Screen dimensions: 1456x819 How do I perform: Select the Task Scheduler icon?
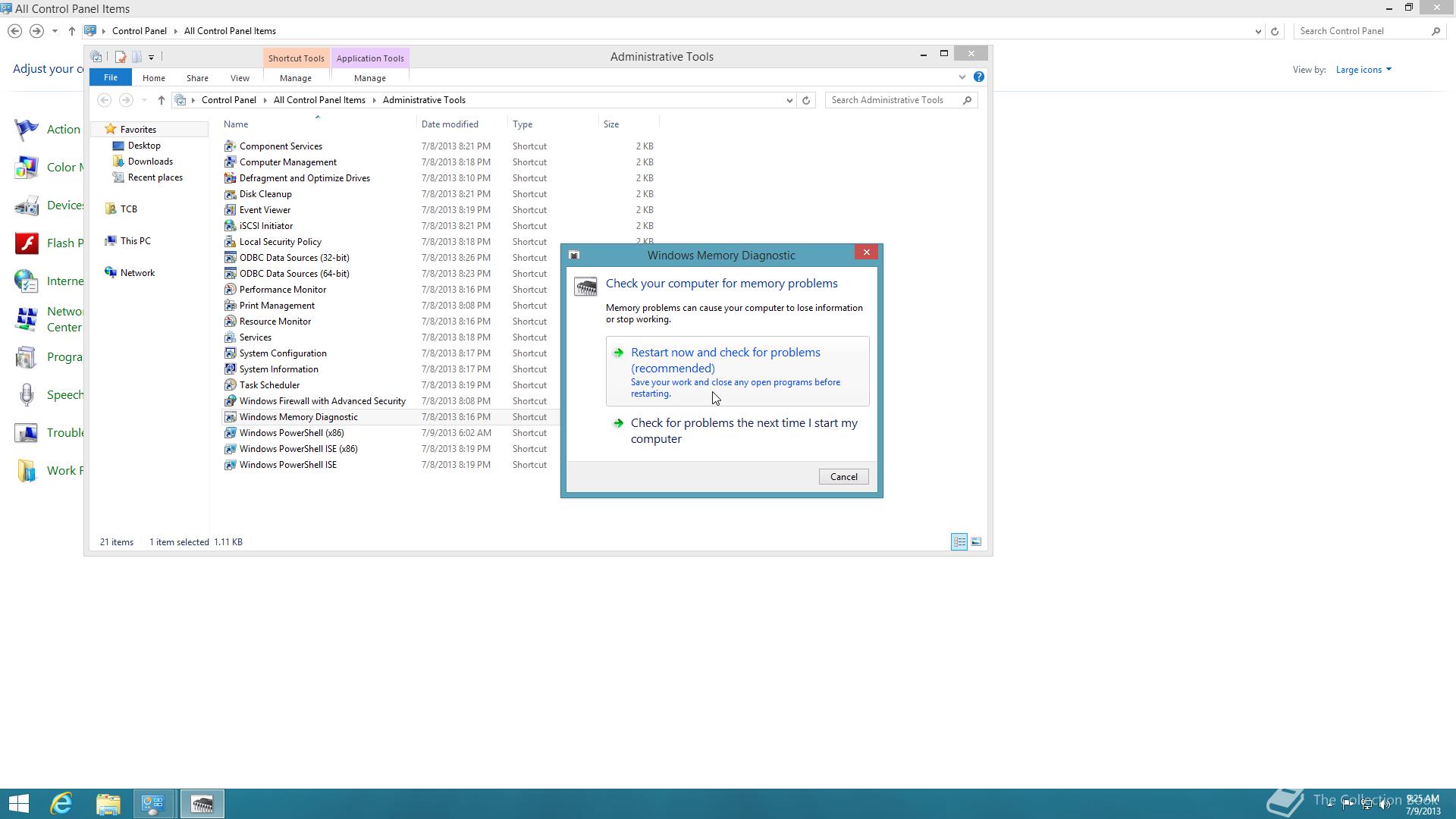230,385
